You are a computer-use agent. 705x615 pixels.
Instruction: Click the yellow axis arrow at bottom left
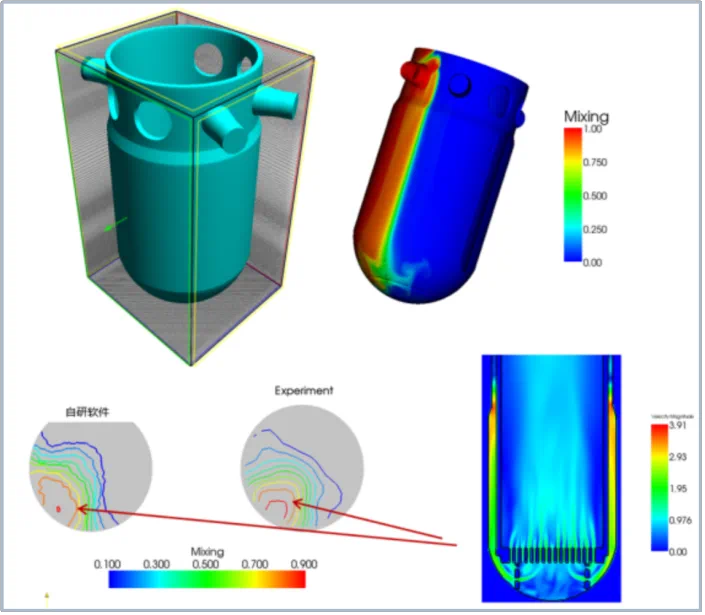tap(47, 600)
